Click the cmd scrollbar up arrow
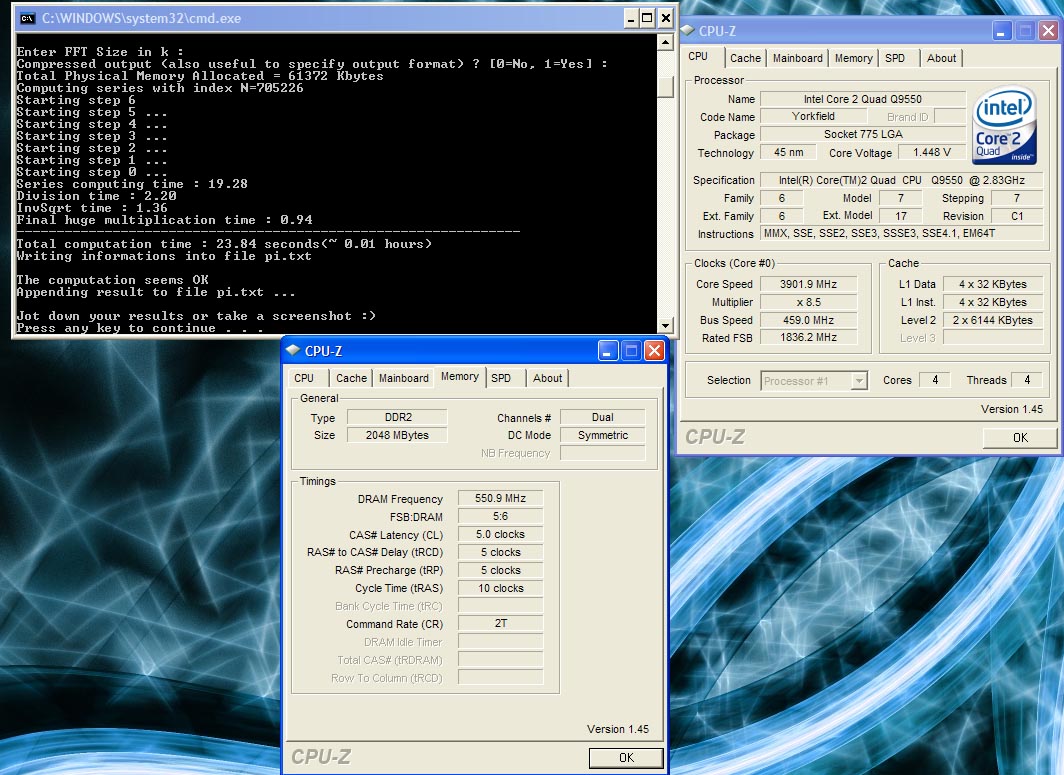 (665, 43)
